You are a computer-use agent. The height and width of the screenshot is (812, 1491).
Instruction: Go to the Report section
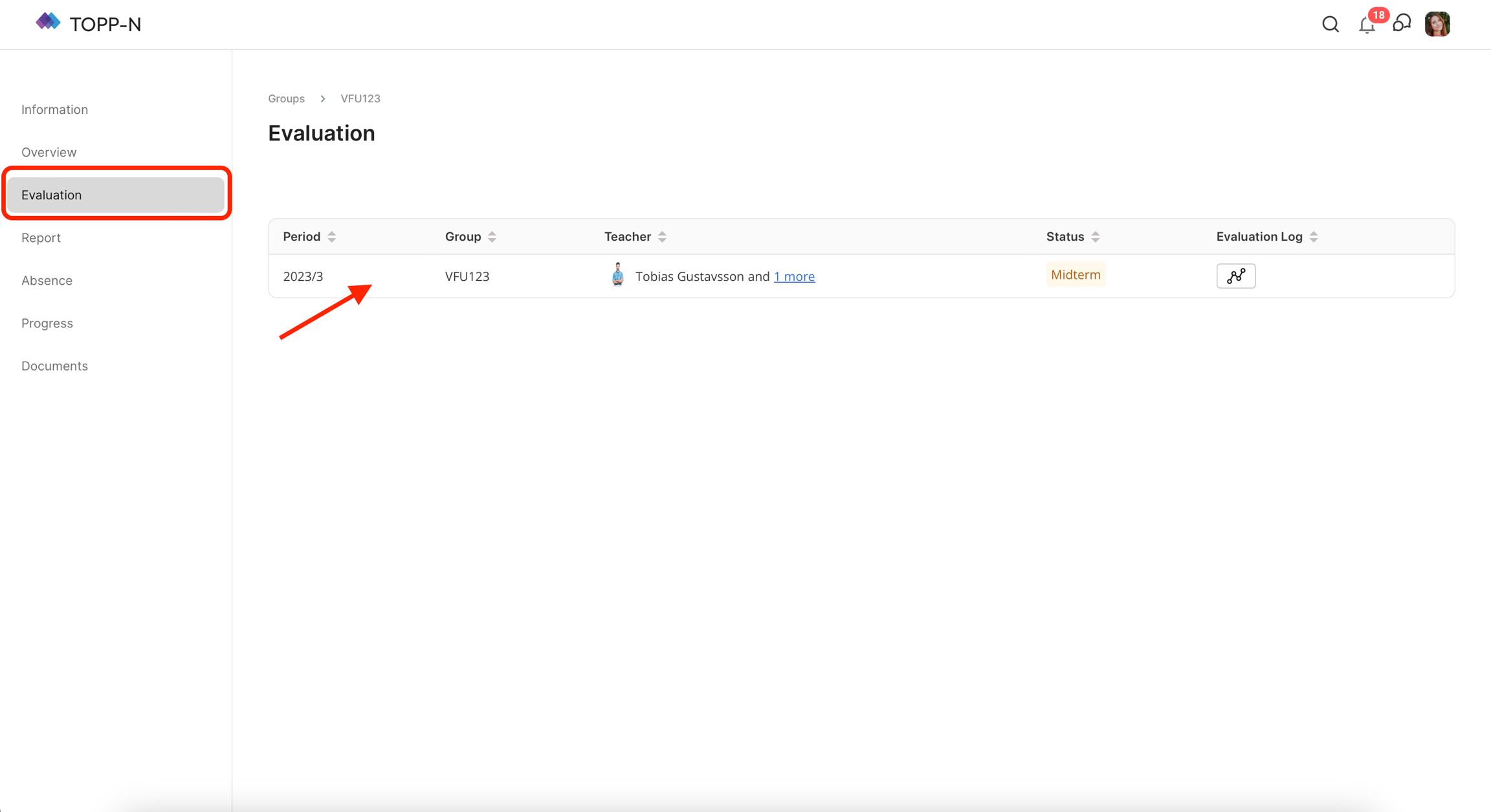[x=41, y=237]
